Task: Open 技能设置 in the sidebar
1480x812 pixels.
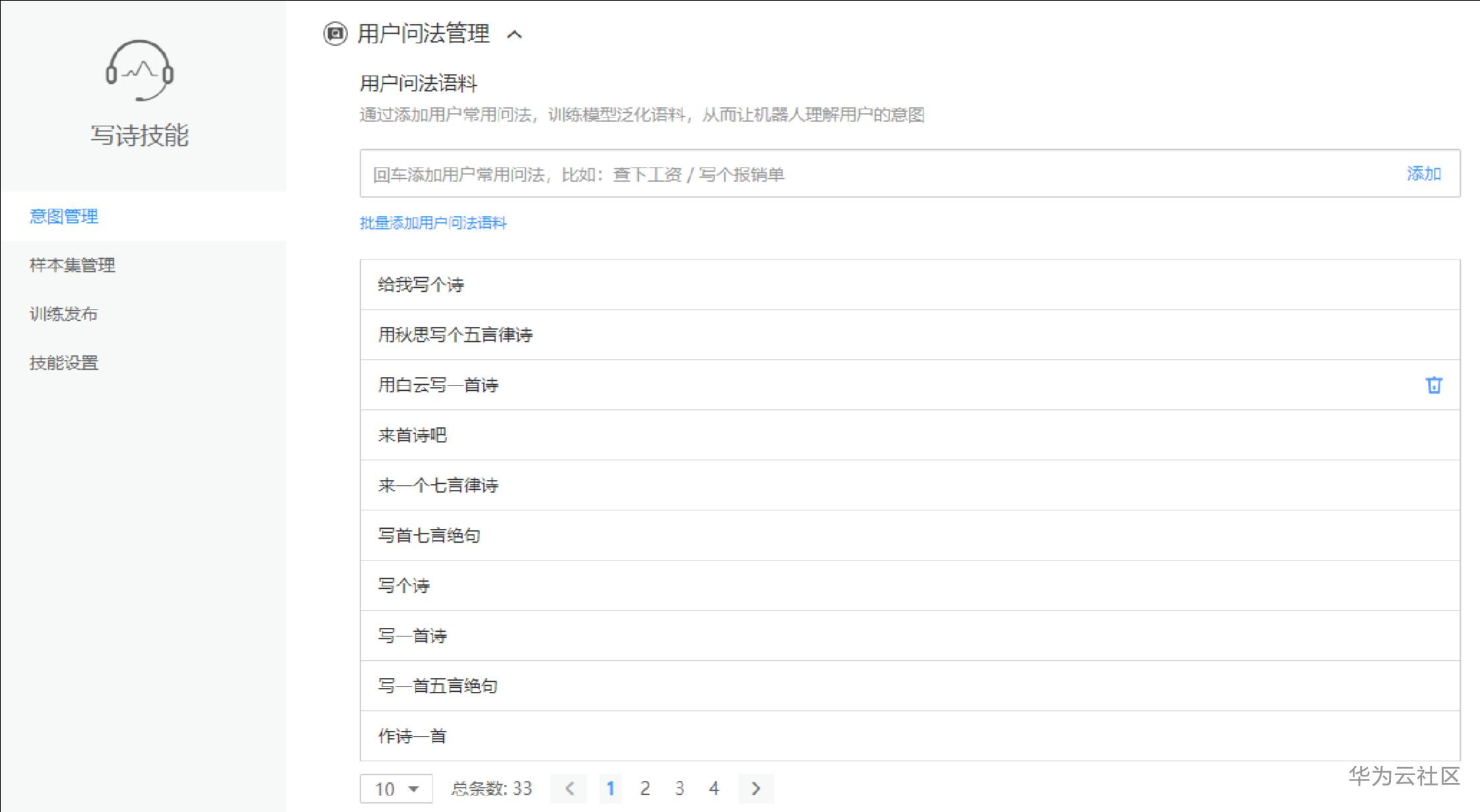Action: [x=64, y=363]
